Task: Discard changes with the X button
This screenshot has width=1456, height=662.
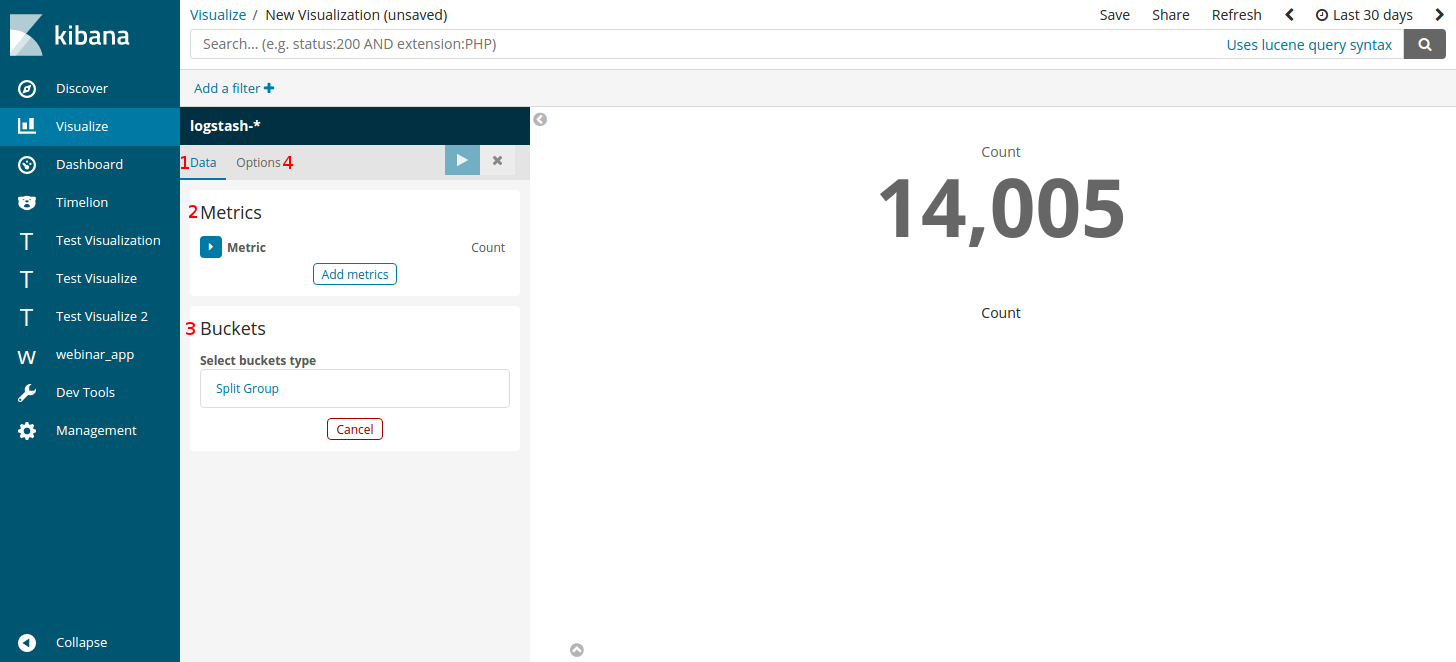Action: click(x=497, y=160)
